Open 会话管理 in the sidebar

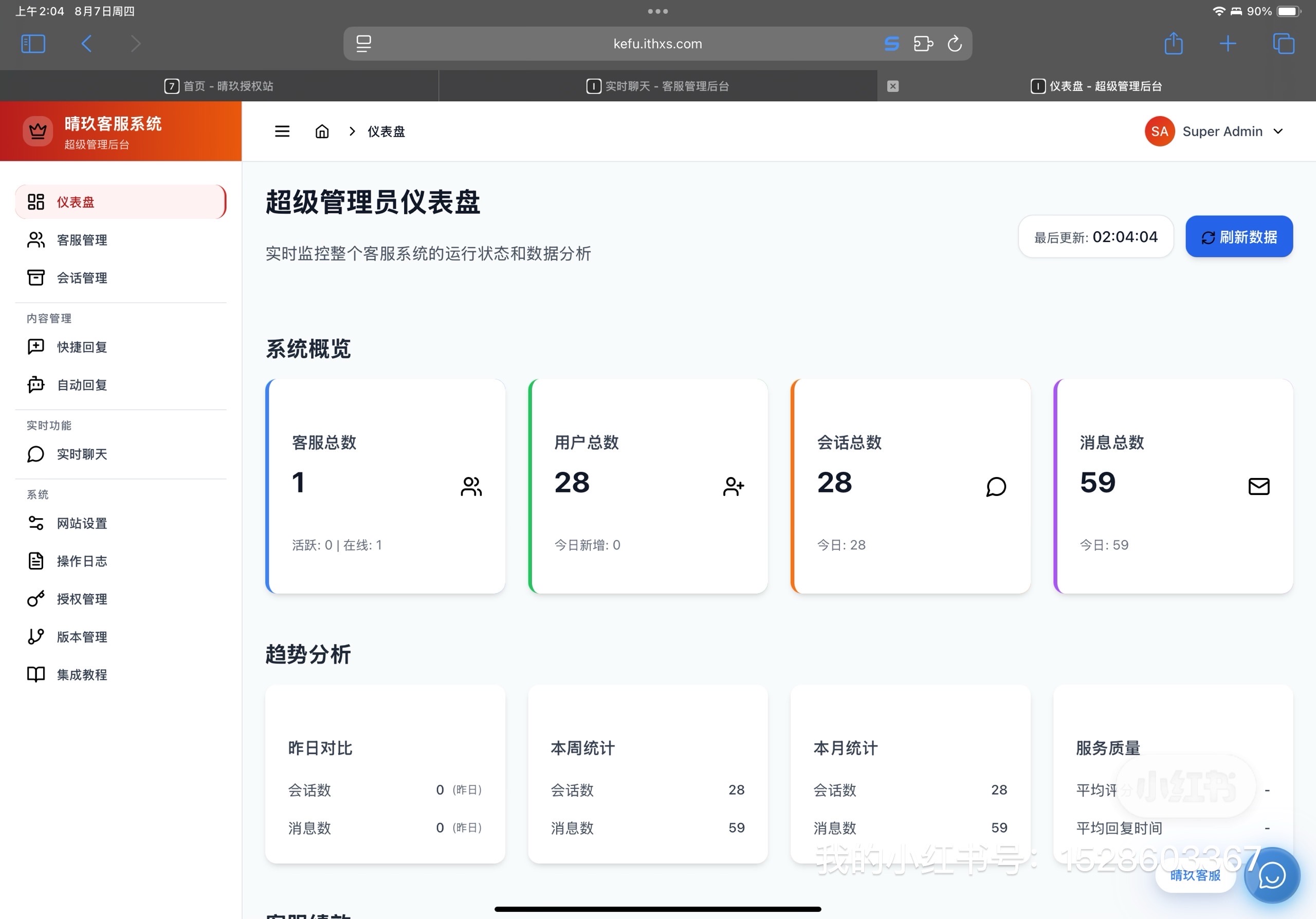(x=81, y=278)
